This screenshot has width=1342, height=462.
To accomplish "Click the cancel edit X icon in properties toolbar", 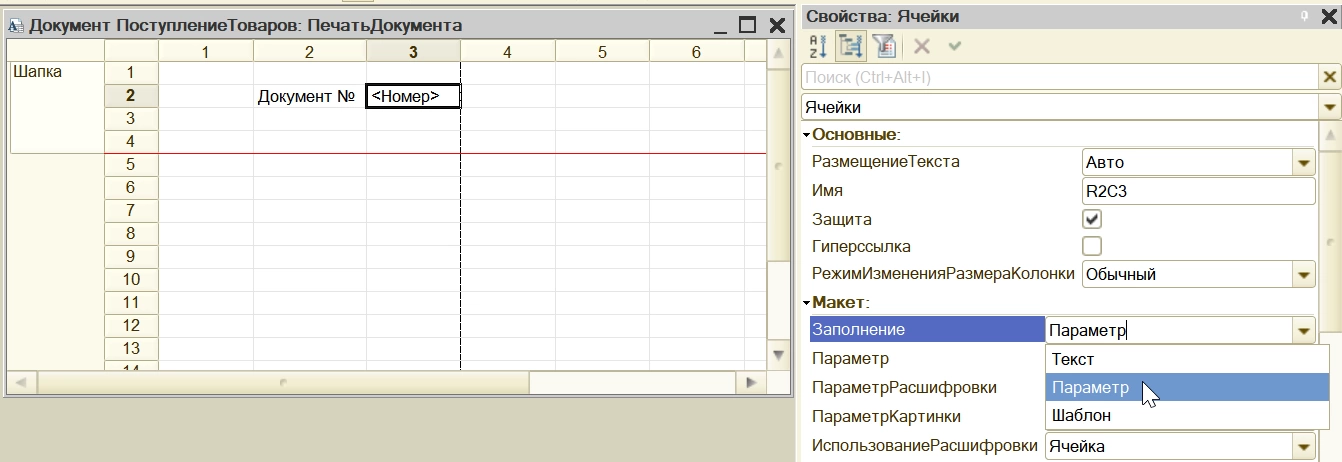I will coord(922,45).
